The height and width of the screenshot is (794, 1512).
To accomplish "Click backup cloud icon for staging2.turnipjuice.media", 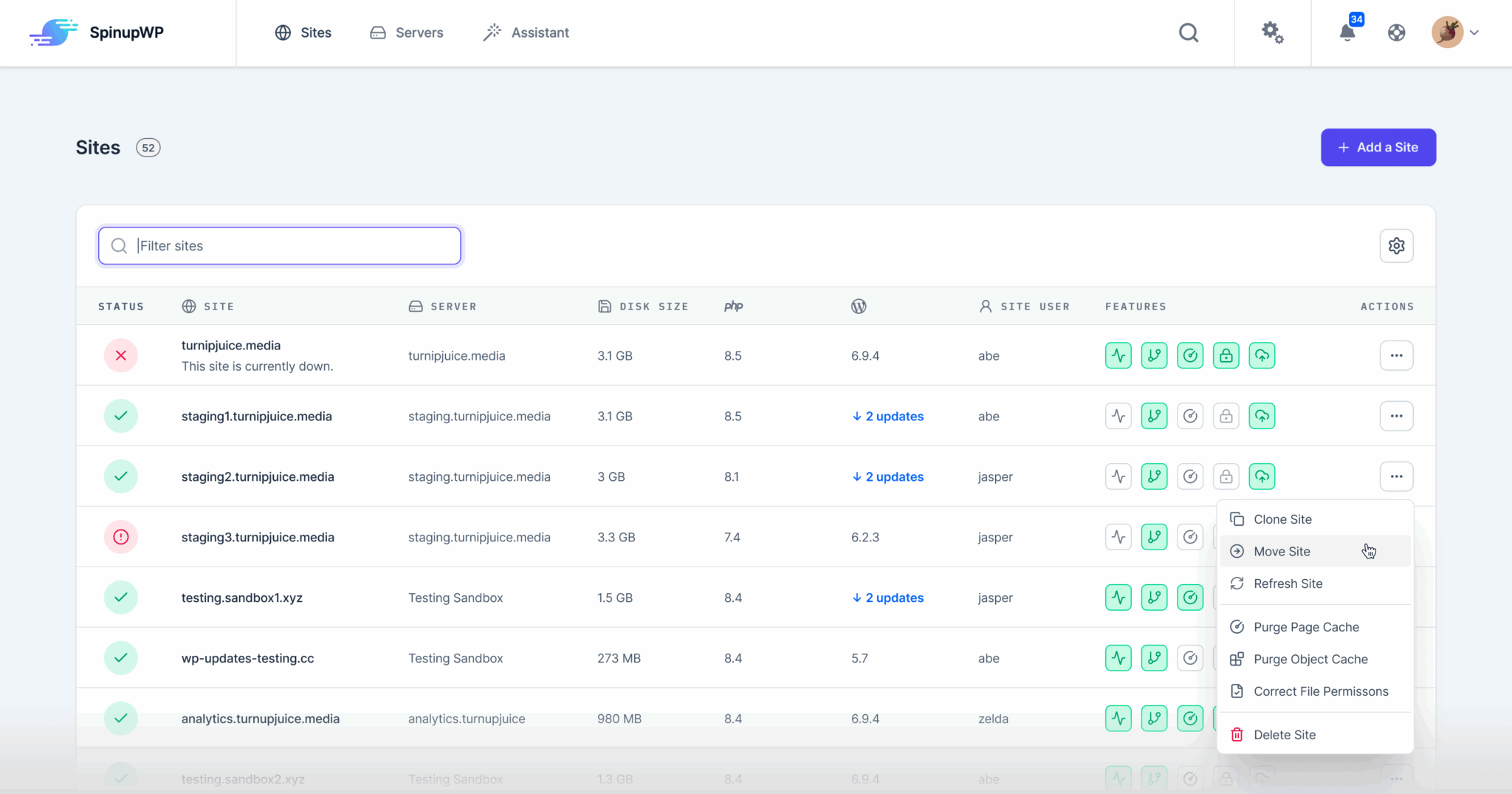I will (x=1262, y=477).
